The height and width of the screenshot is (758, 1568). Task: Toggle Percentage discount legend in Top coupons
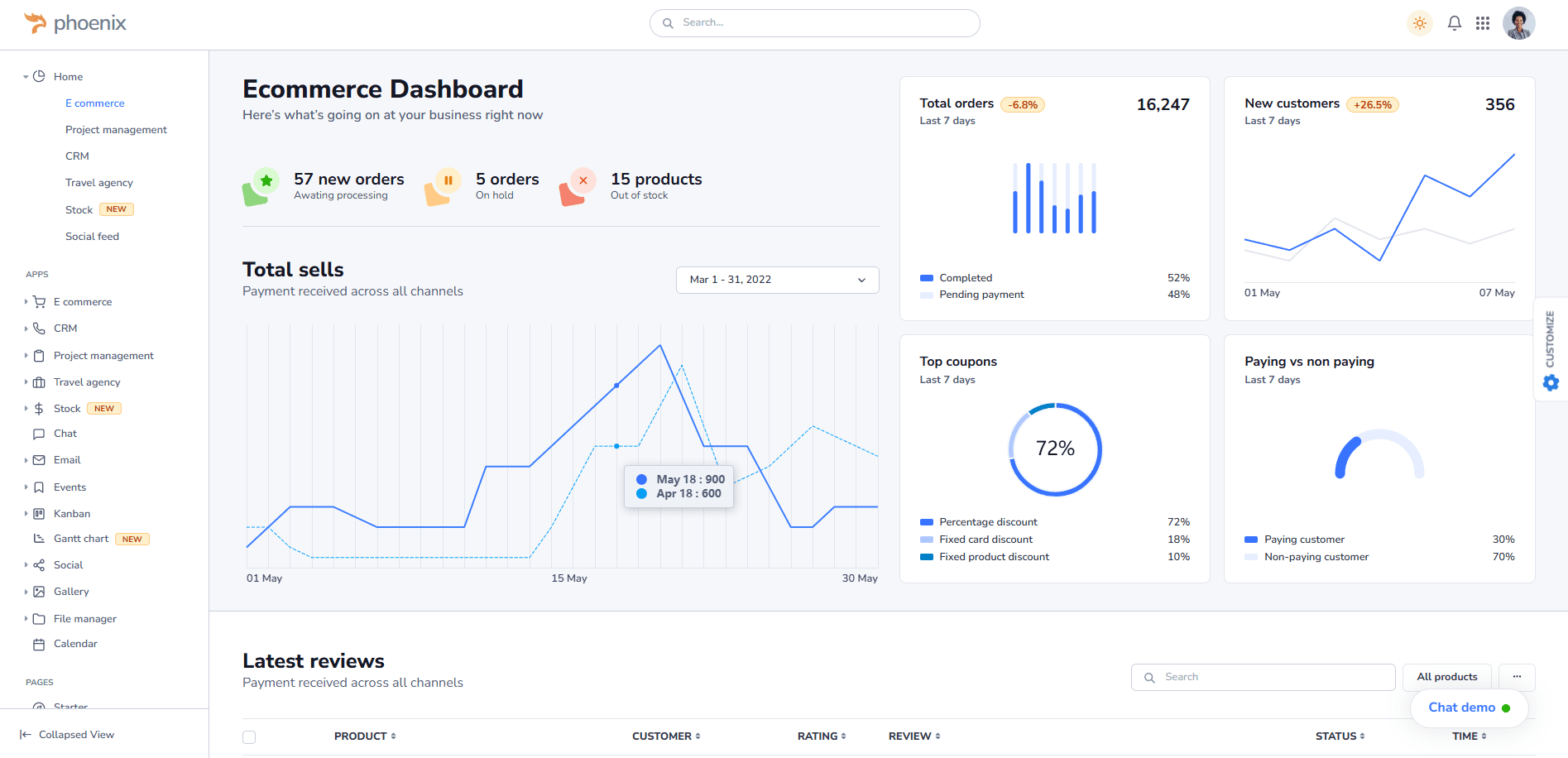988,521
